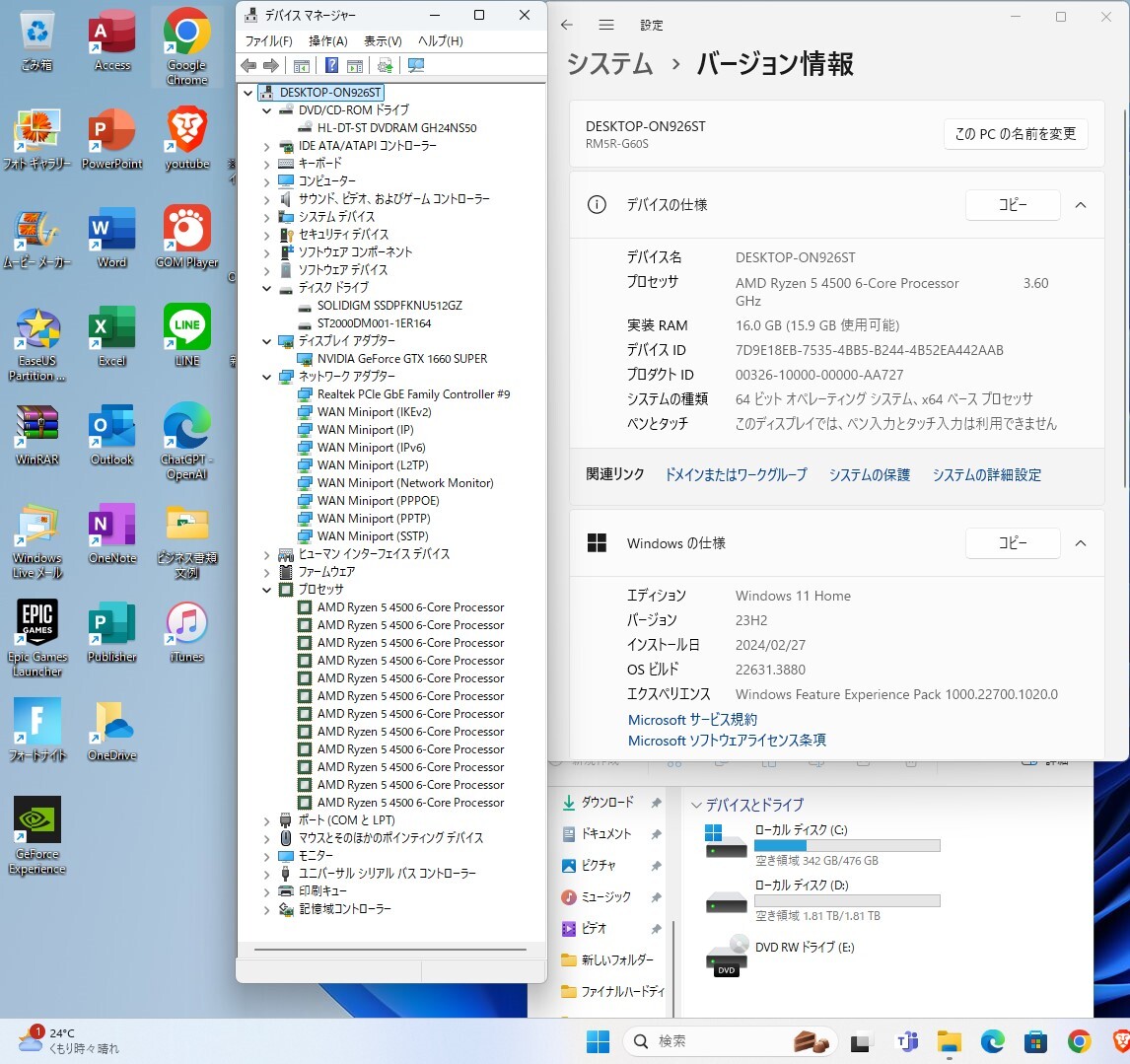Collapse the ディスプレイ アダプター tree node

click(x=266, y=342)
